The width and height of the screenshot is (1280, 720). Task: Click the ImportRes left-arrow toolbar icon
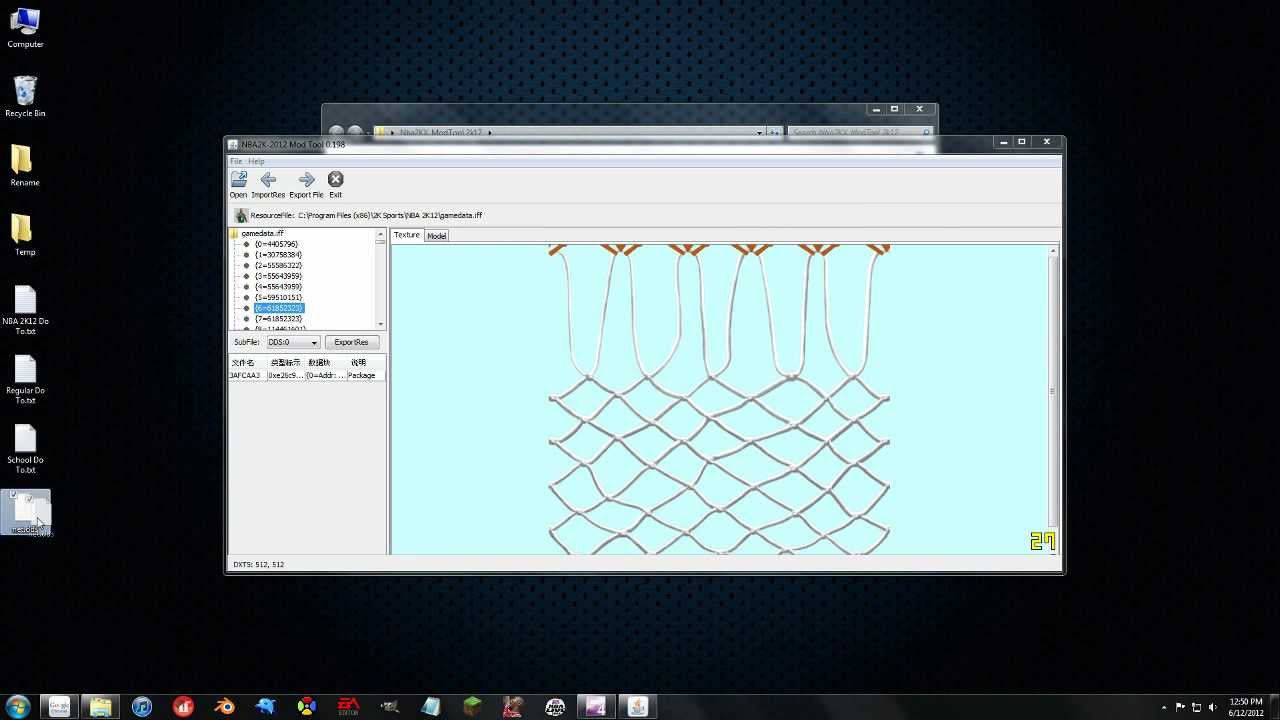pyautogui.click(x=268, y=179)
